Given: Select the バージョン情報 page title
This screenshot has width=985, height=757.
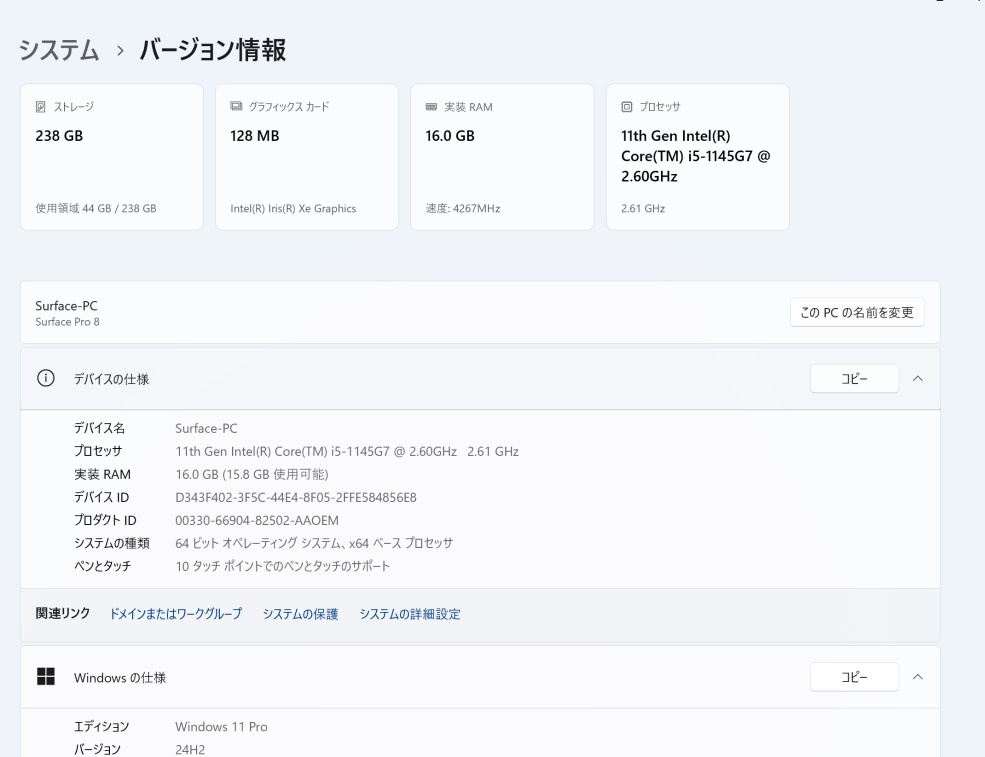Looking at the screenshot, I should point(212,50).
